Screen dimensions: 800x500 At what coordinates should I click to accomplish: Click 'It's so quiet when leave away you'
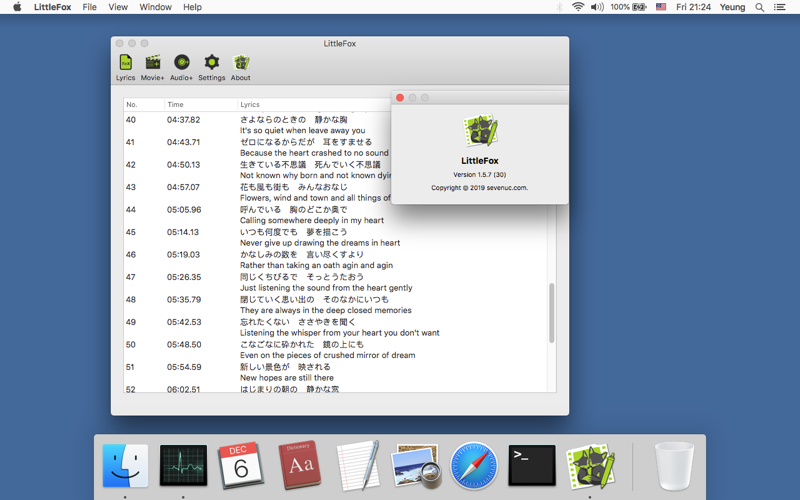click(303, 131)
